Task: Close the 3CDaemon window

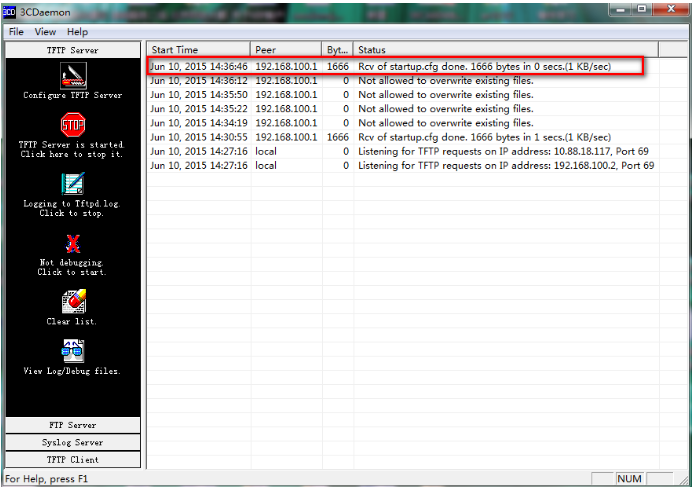Action: 671,9
